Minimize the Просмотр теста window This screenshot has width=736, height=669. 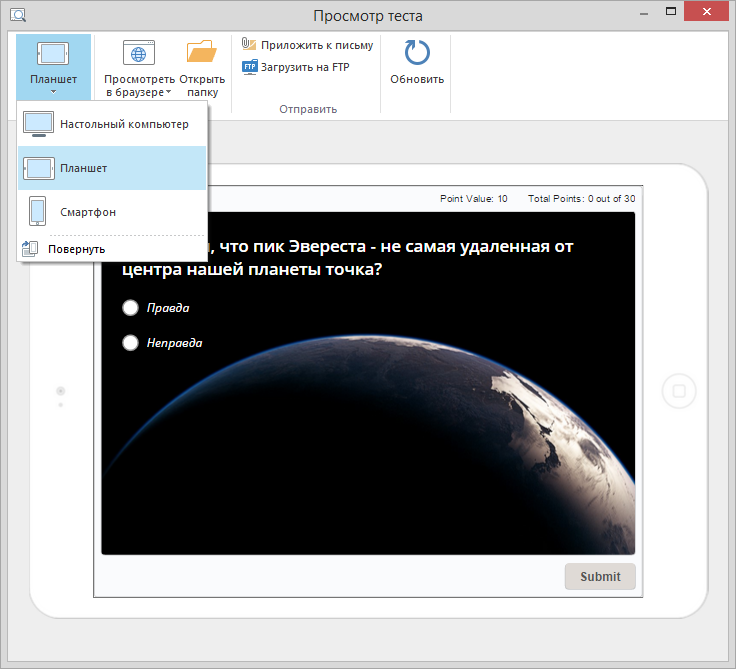[644, 15]
